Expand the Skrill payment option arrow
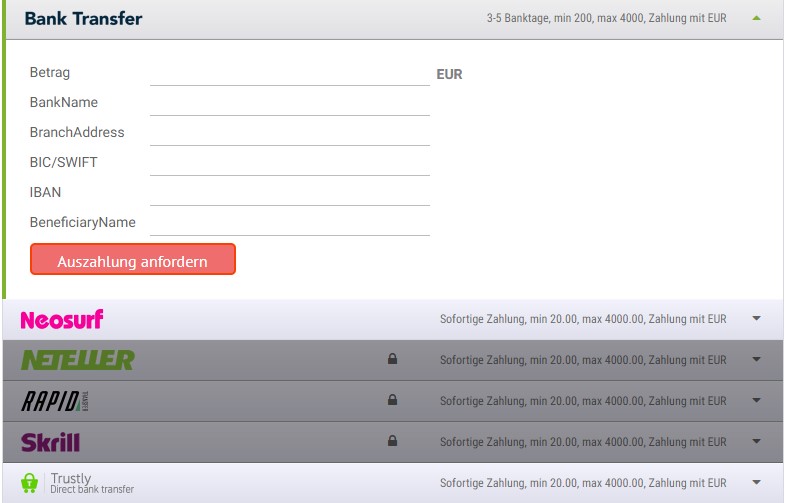 click(756, 441)
